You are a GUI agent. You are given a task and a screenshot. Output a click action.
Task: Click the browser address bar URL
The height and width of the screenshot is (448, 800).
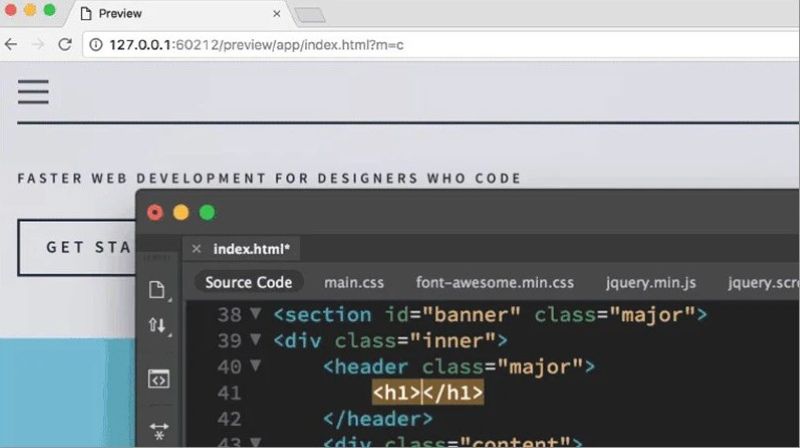pyautogui.click(x=256, y=45)
